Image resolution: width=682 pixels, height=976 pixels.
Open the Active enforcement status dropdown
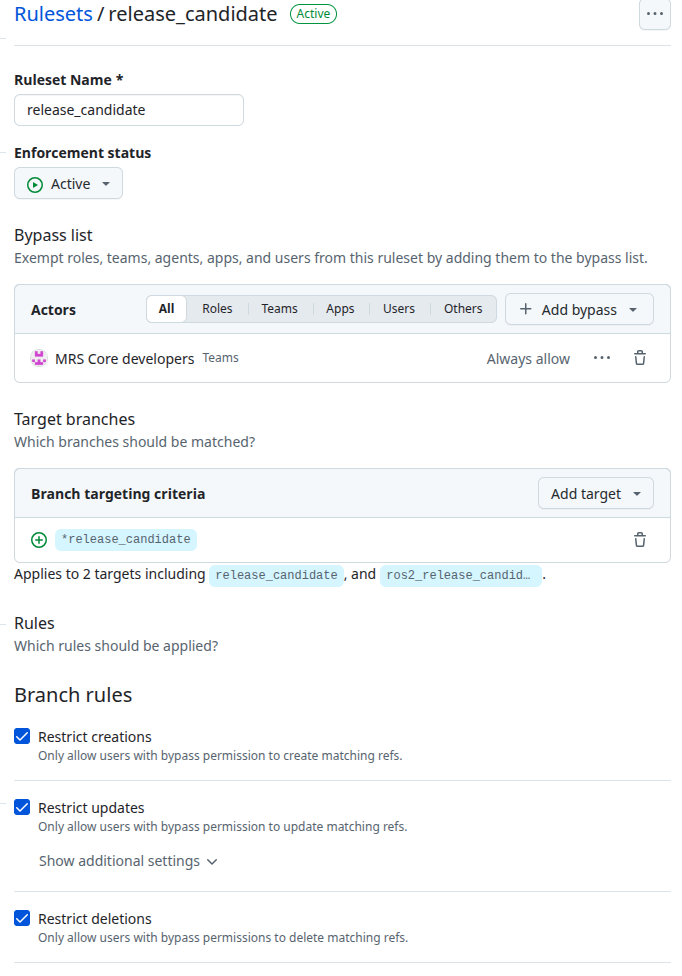pos(68,184)
